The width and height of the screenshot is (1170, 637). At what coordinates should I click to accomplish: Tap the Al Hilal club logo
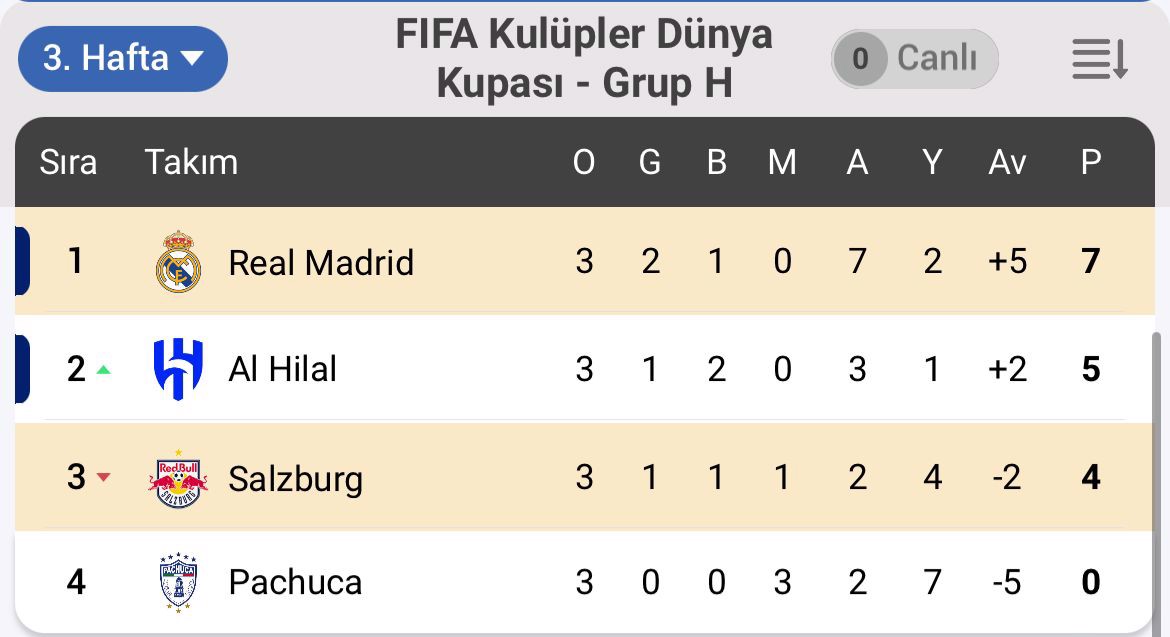pos(178,368)
